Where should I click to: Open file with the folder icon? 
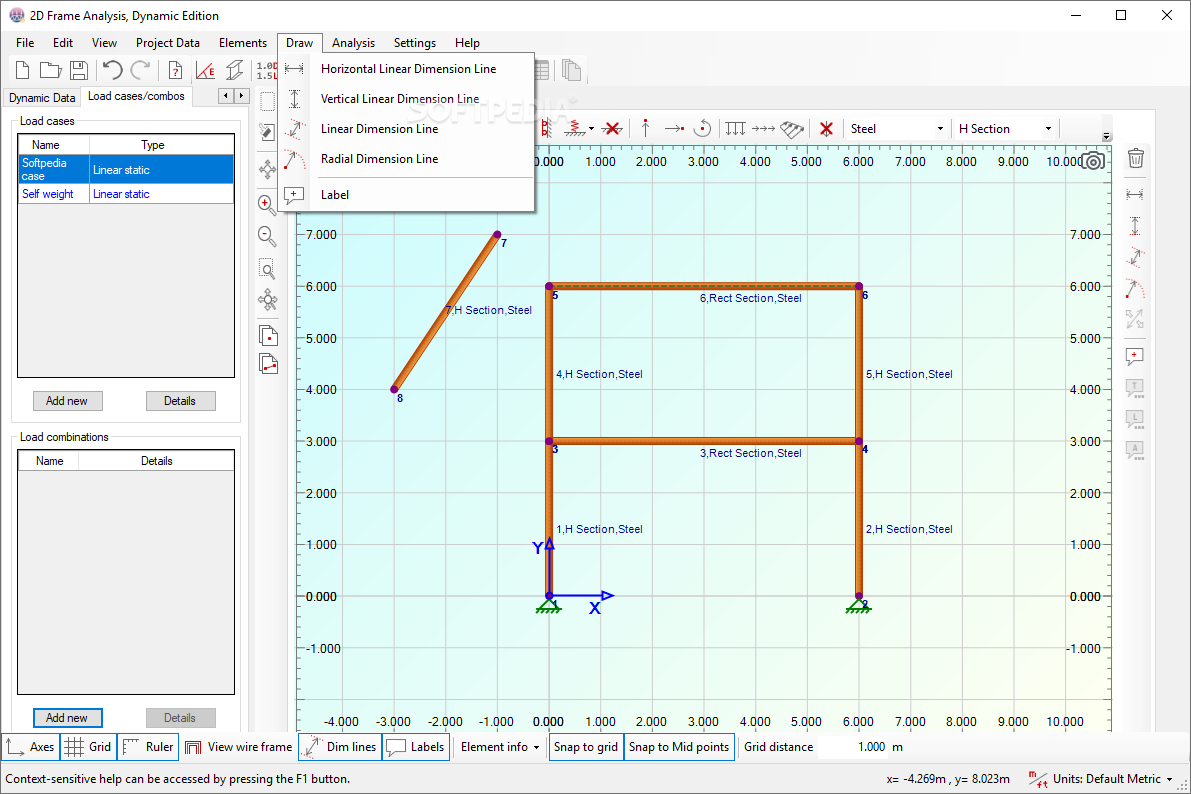pos(50,71)
